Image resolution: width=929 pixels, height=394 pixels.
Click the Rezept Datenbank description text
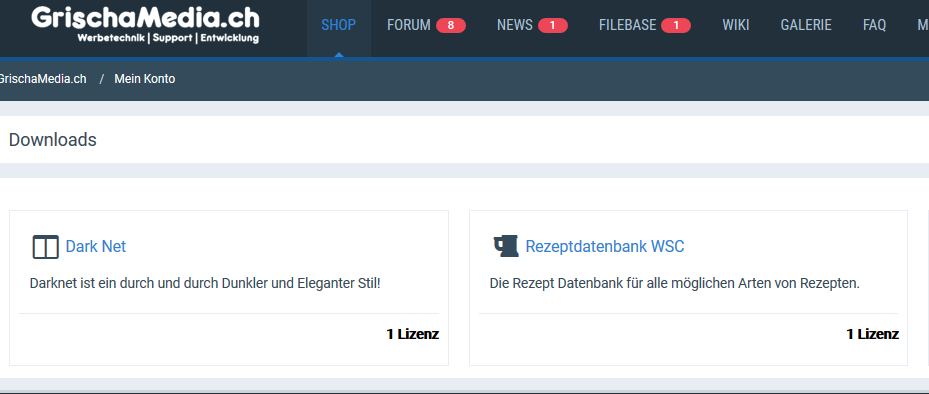[674, 283]
